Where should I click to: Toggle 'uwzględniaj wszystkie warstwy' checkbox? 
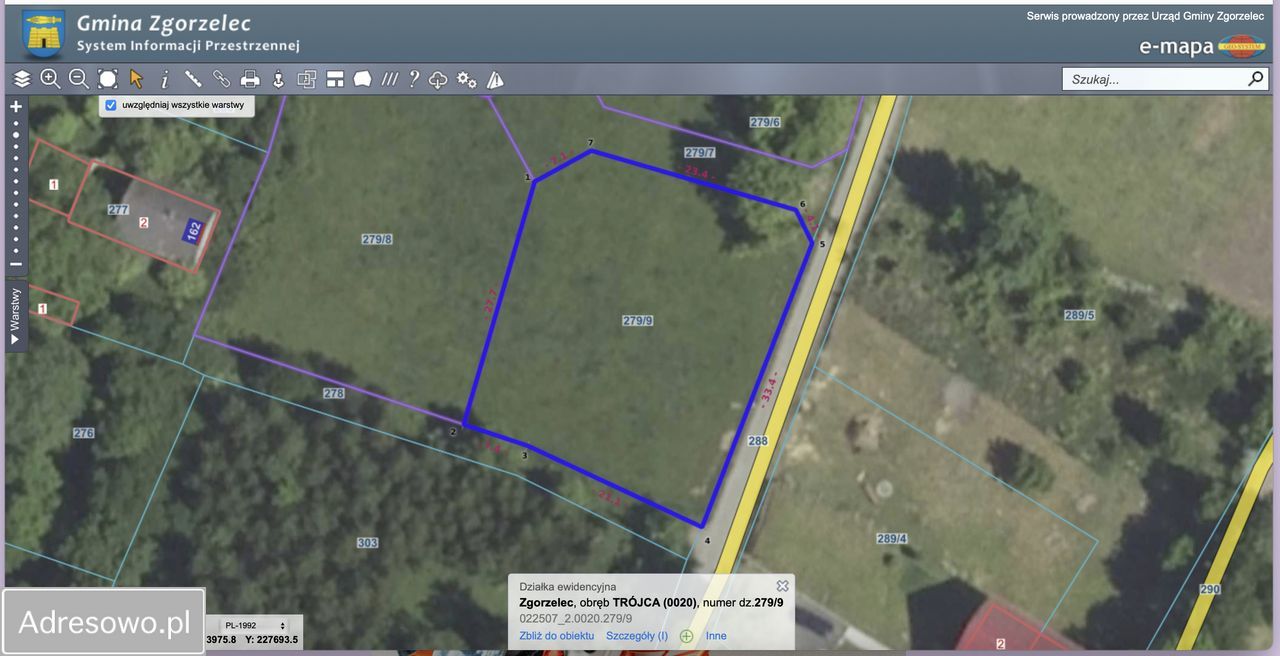point(111,105)
